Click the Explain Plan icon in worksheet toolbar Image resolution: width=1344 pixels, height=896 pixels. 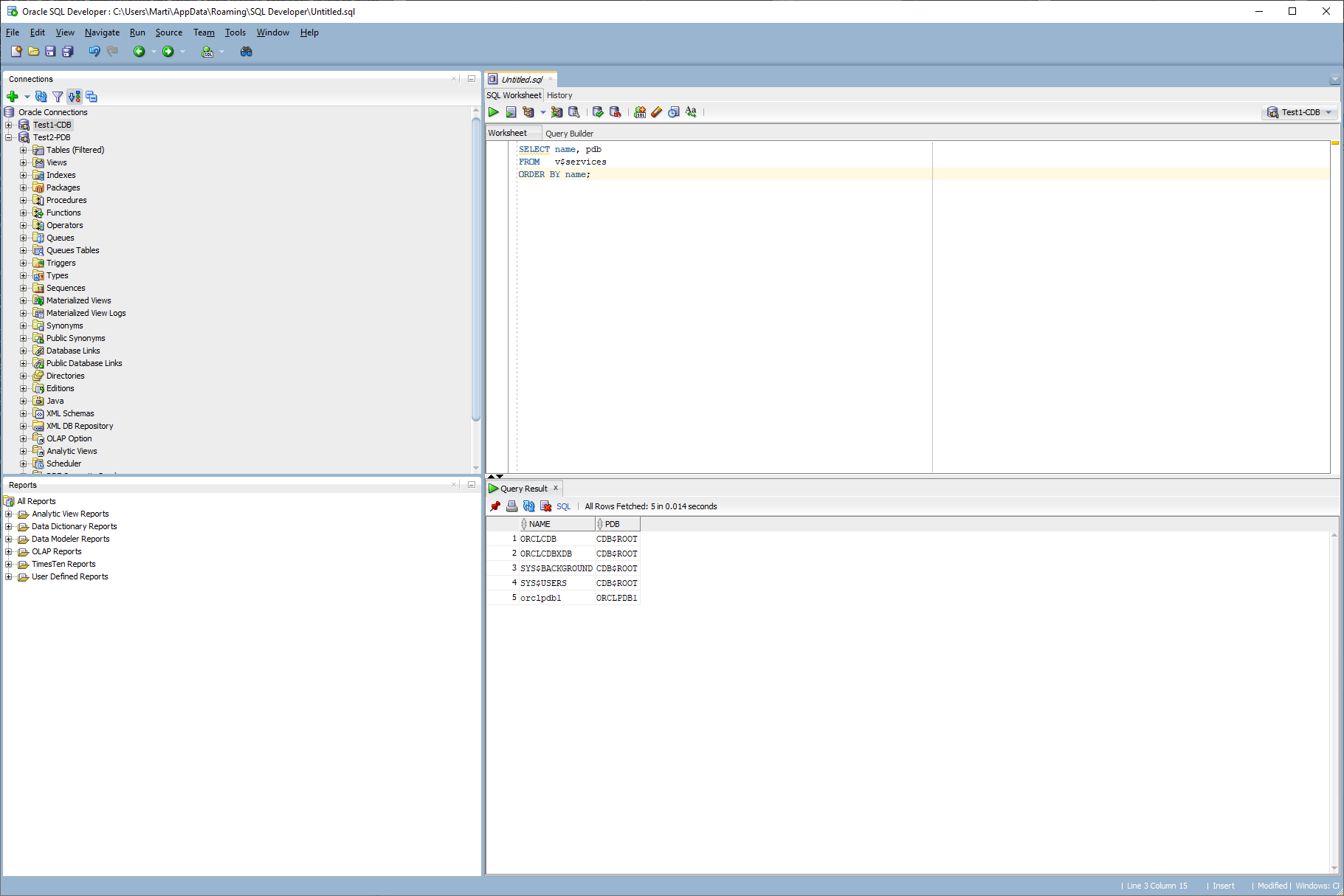[x=528, y=112]
